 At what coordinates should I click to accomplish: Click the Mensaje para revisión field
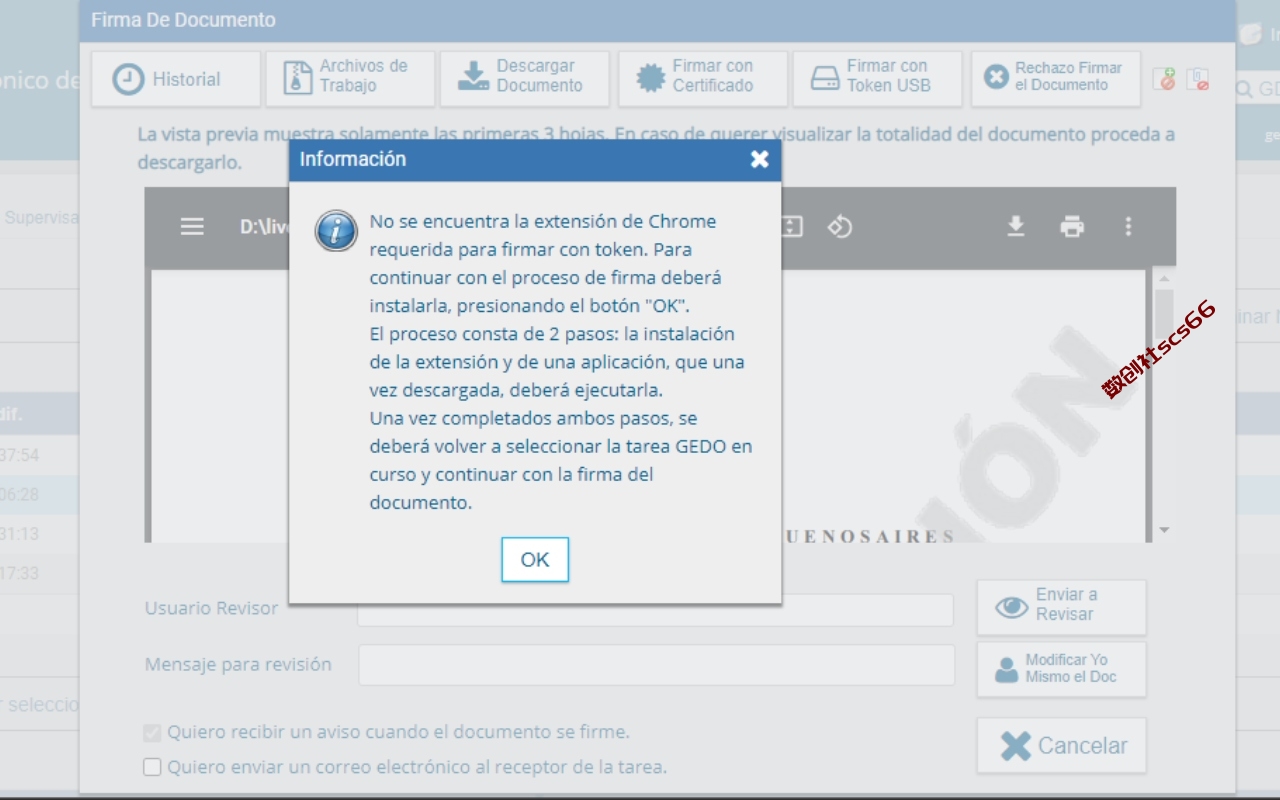(656, 665)
